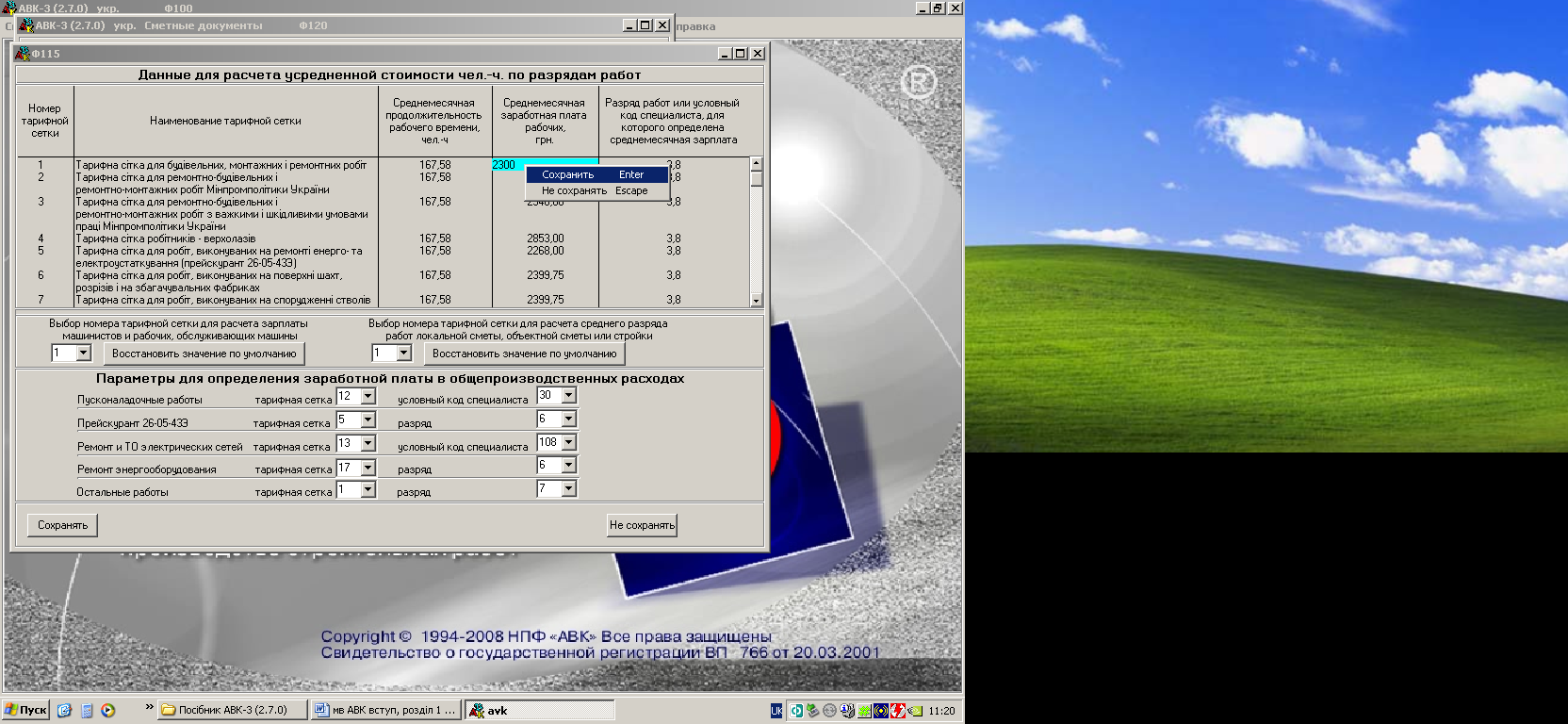The width and height of the screenshot is (1568, 724).
Task: Click the Сохранять button
Action: tap(63, 525)
